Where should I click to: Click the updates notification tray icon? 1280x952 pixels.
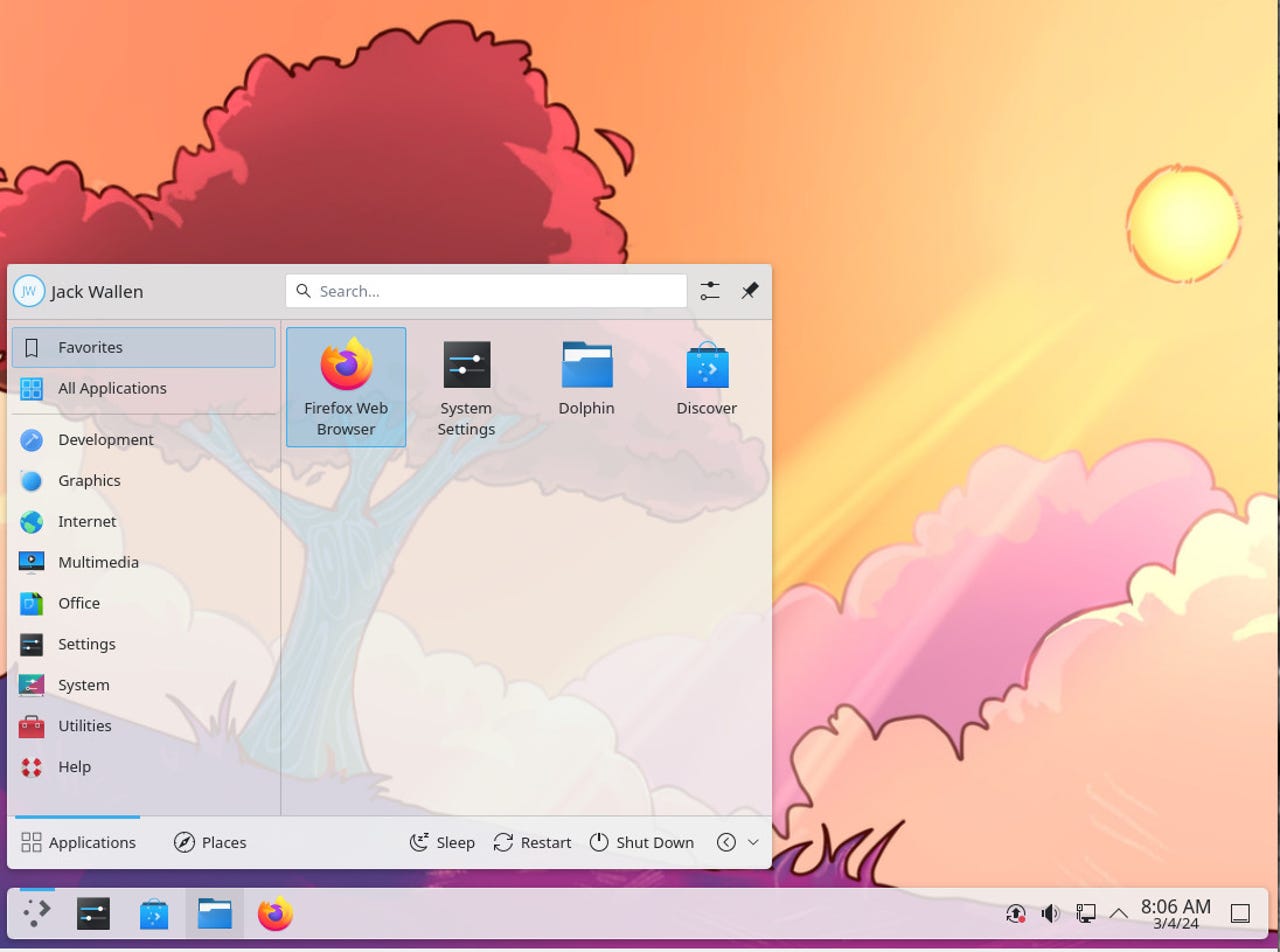click(1015, 913)
